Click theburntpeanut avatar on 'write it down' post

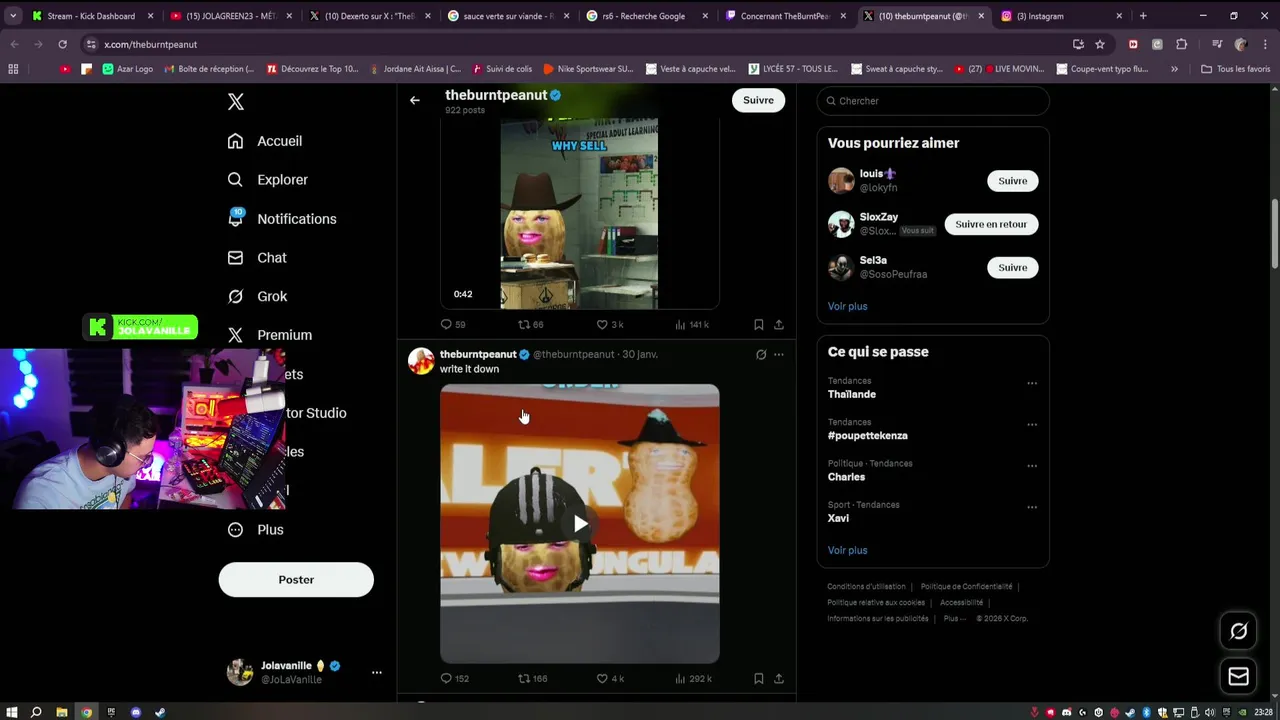[x=421, y=361]
